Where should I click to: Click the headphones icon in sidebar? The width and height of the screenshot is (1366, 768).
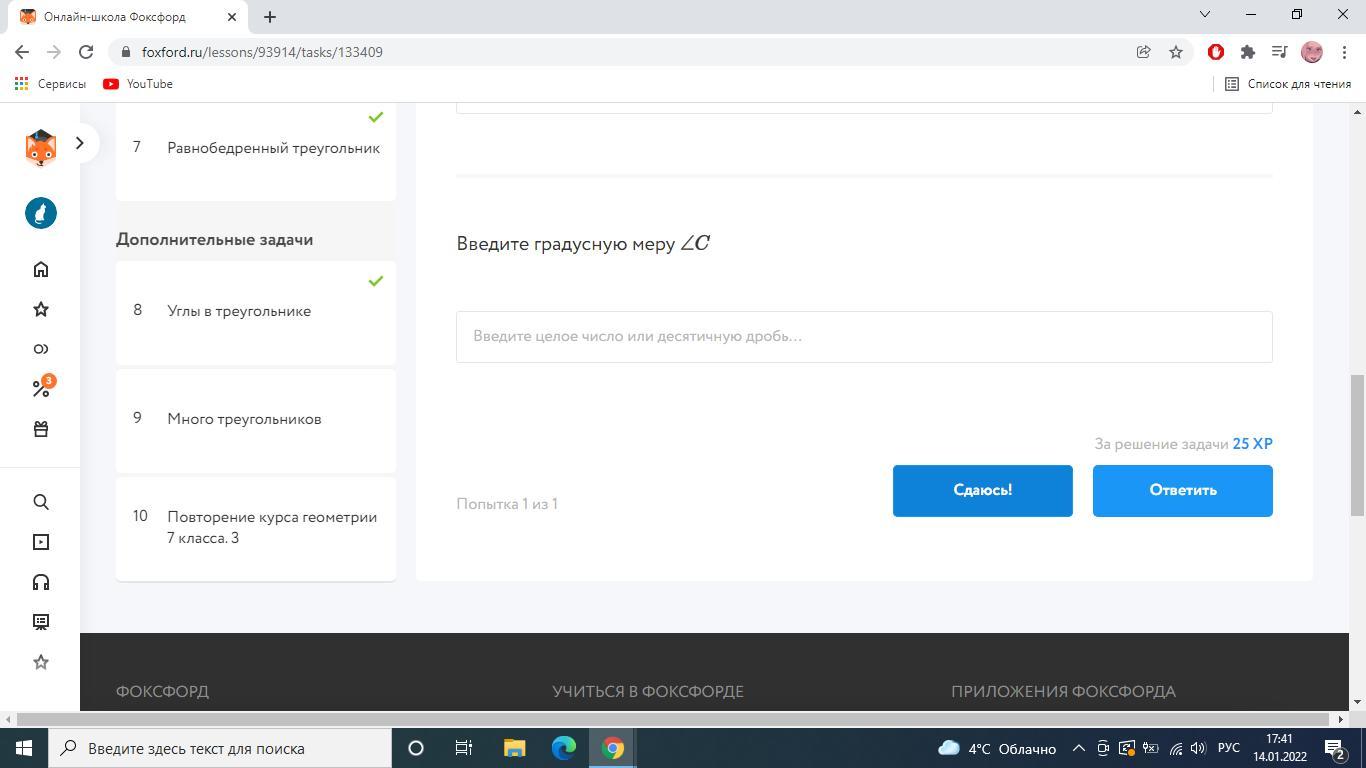41,582
